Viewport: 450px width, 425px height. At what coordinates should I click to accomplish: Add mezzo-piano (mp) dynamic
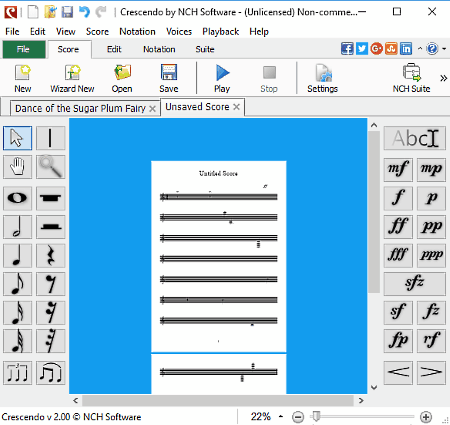coord(431,170)
